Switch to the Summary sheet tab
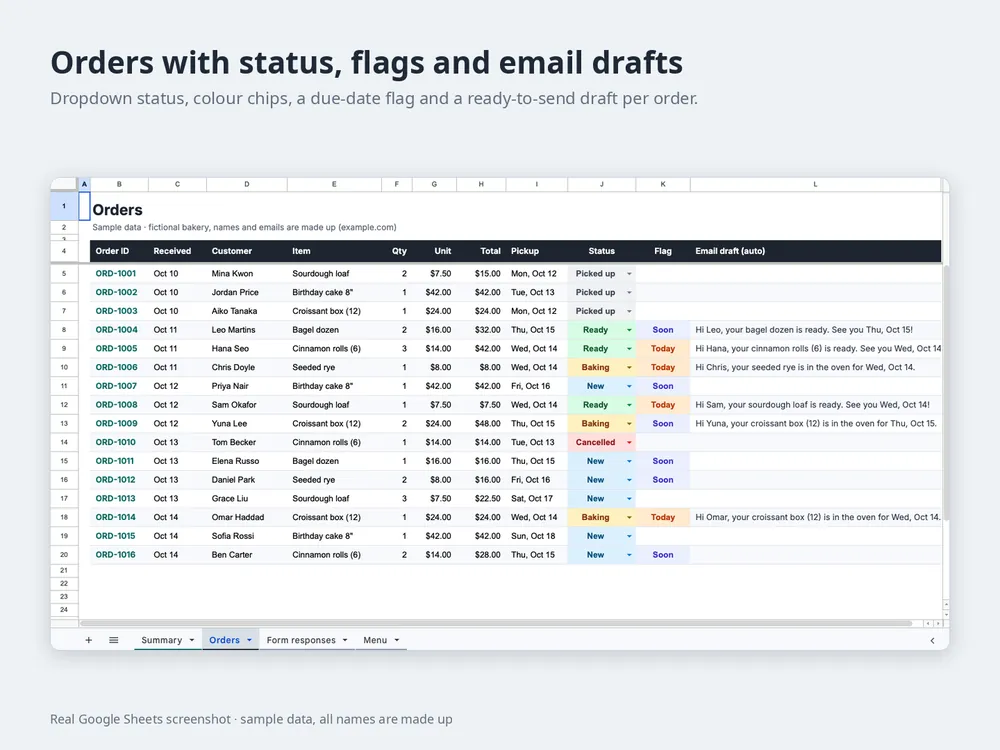 tap(161, 640)
